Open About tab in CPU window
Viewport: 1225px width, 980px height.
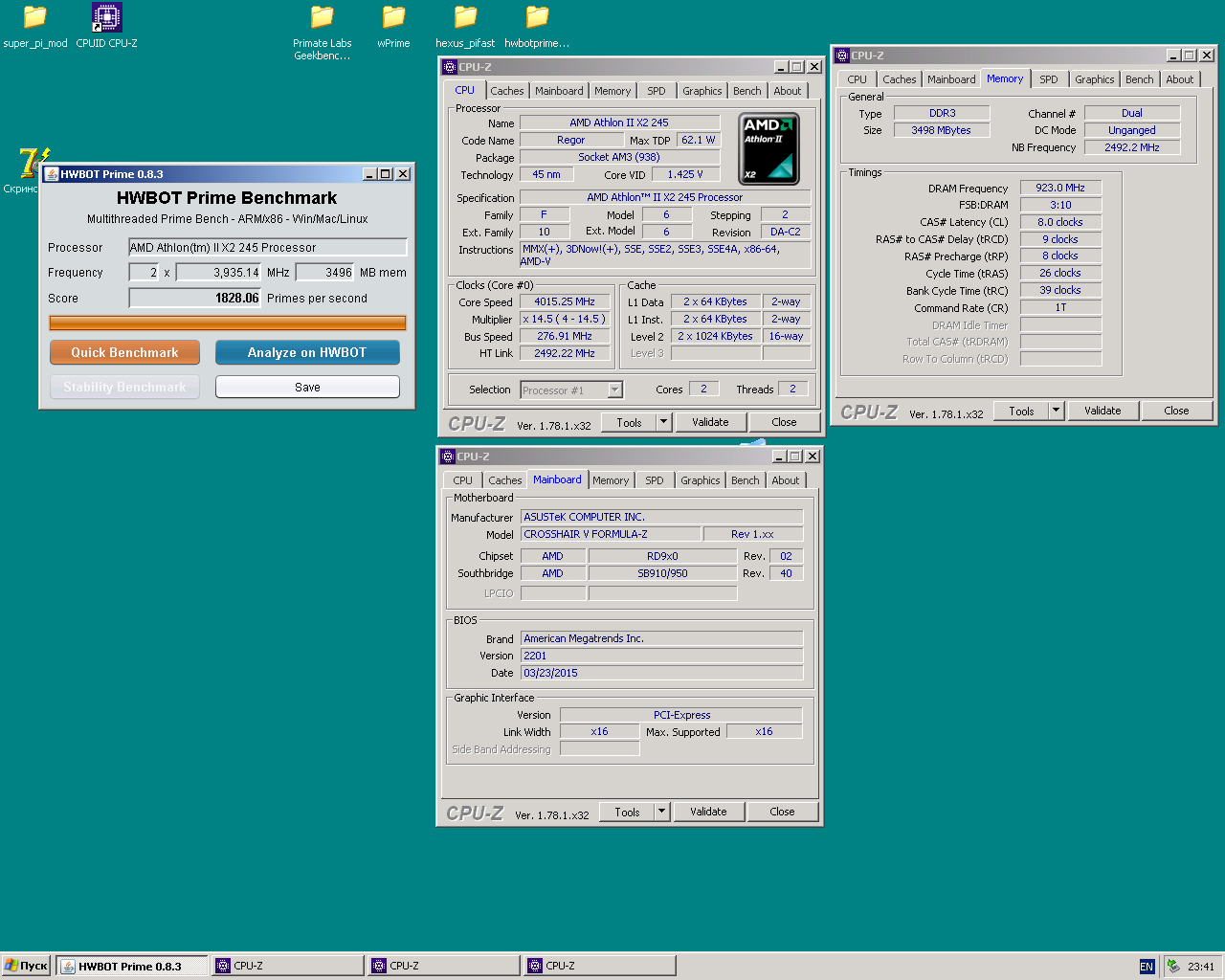tap(788, 91)
